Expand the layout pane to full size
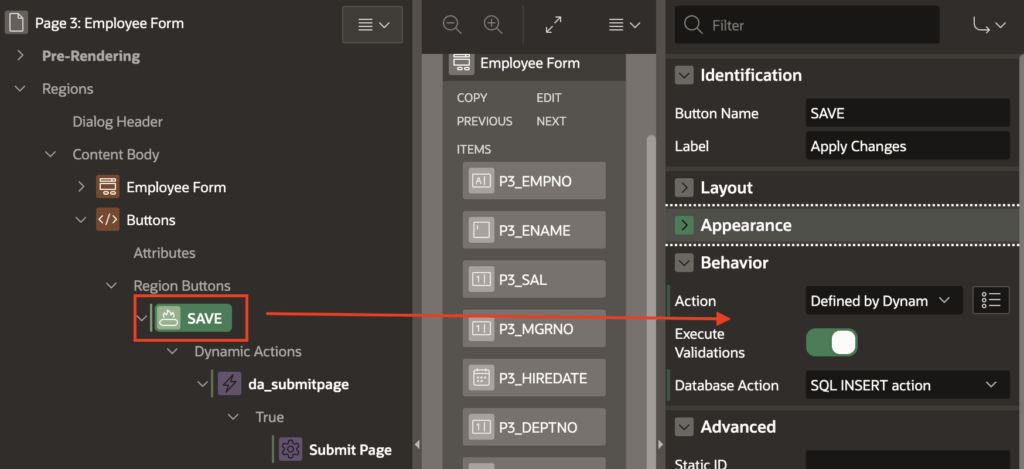The width and height of the screenshot is (1024, 469). [x=553, y=25]
